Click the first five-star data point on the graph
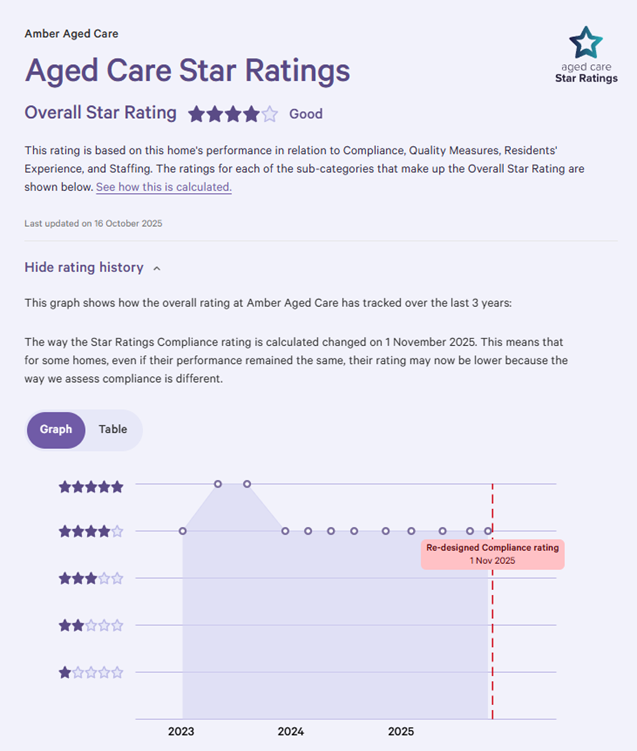 [218, 484]
